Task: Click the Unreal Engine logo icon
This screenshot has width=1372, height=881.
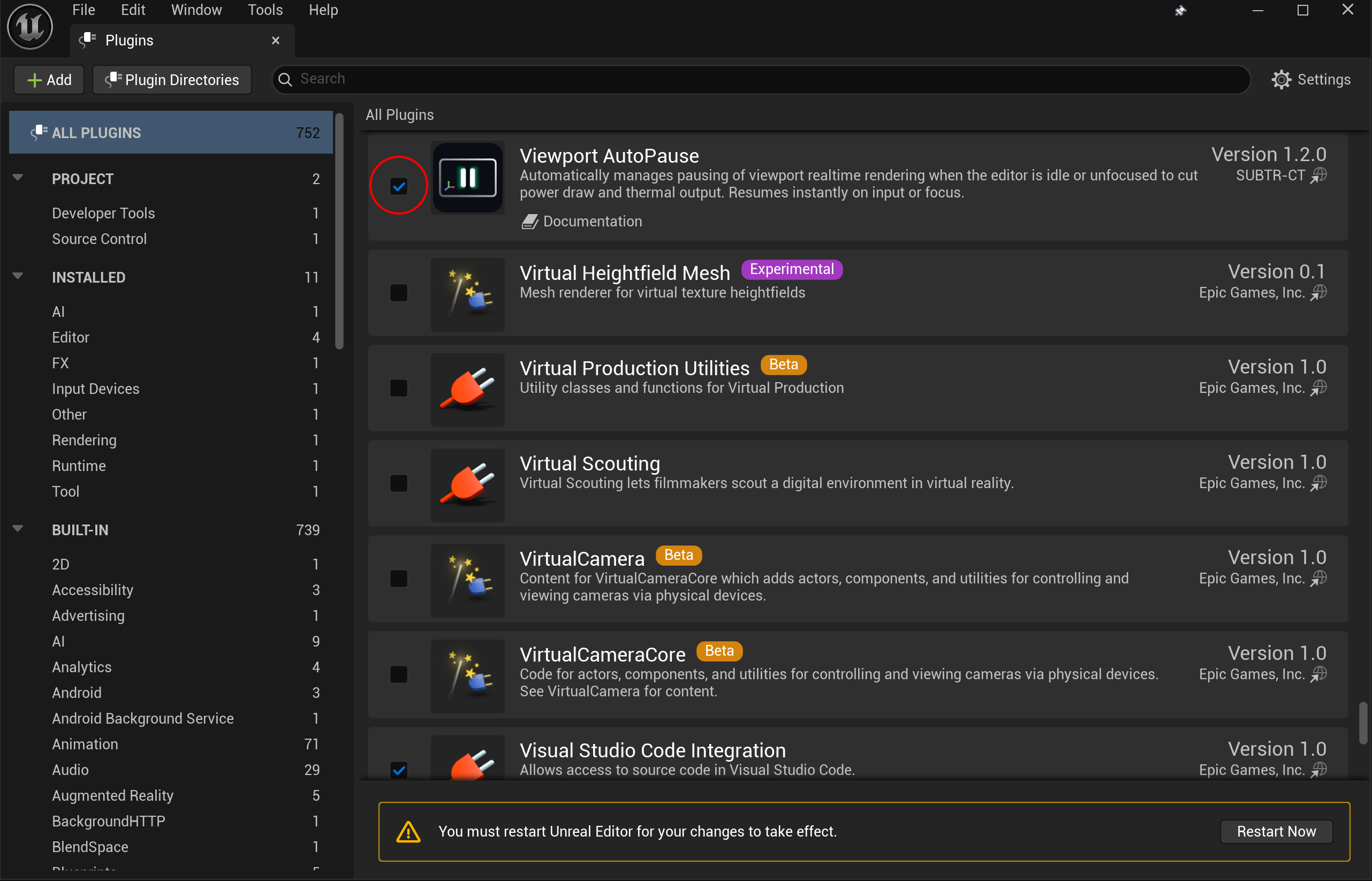Action: click(x=30, y=26)
